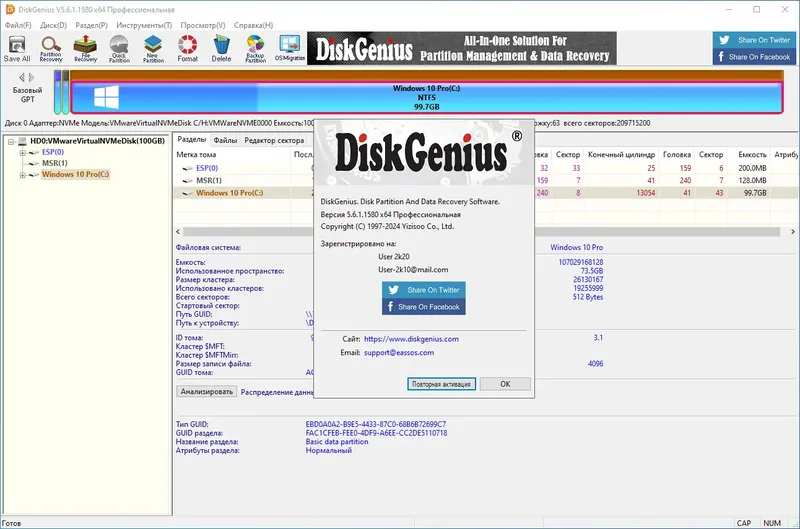Click the DiskGenius All-In-One Solution banner
This screenshot has width=800, height=529.
(x=462, y=48)
